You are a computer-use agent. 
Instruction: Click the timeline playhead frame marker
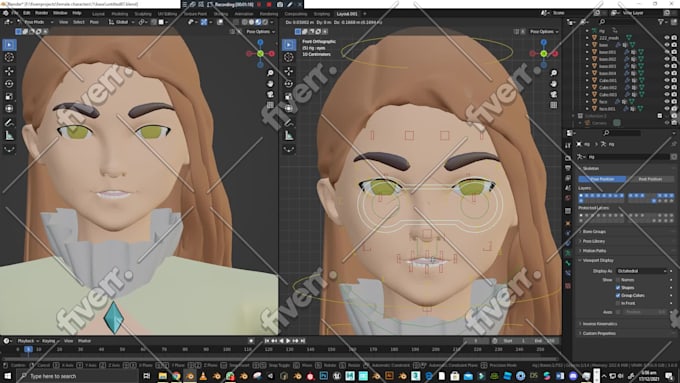[28, 349]
